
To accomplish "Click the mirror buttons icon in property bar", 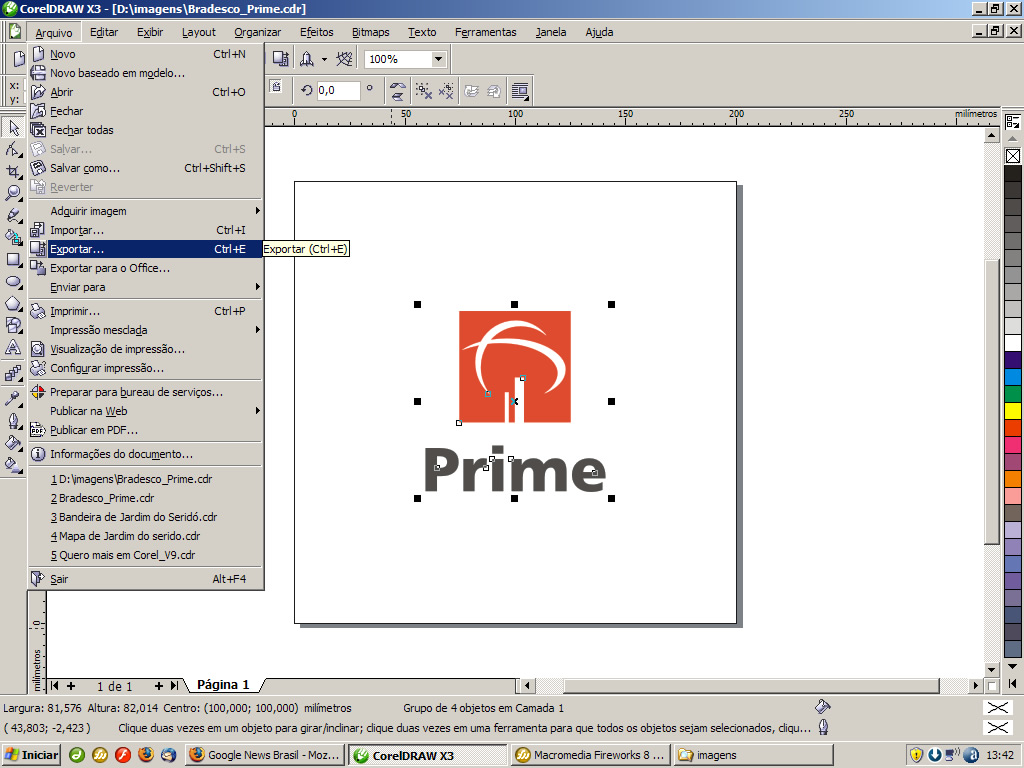I will pos(397,91).
